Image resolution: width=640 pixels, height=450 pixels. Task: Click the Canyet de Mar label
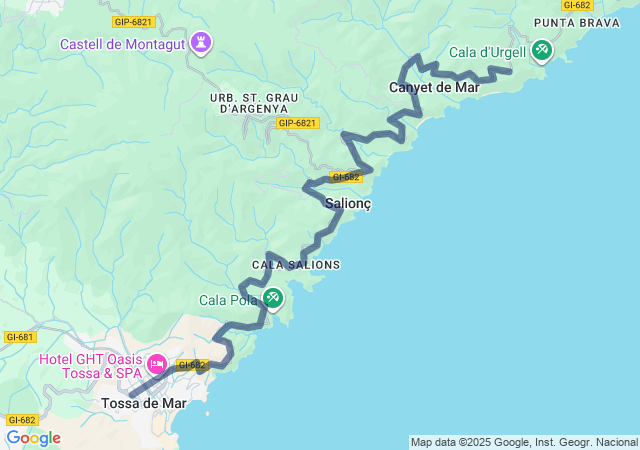(434, 87)
